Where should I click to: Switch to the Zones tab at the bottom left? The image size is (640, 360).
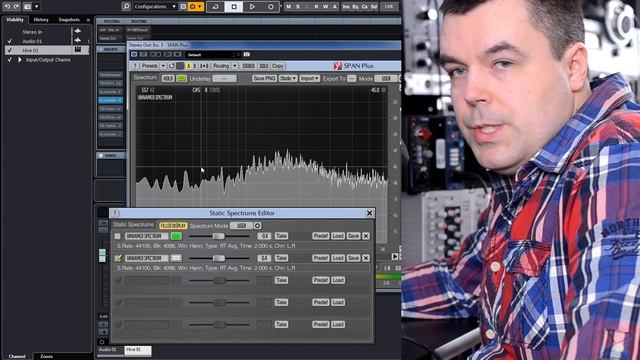46,356
